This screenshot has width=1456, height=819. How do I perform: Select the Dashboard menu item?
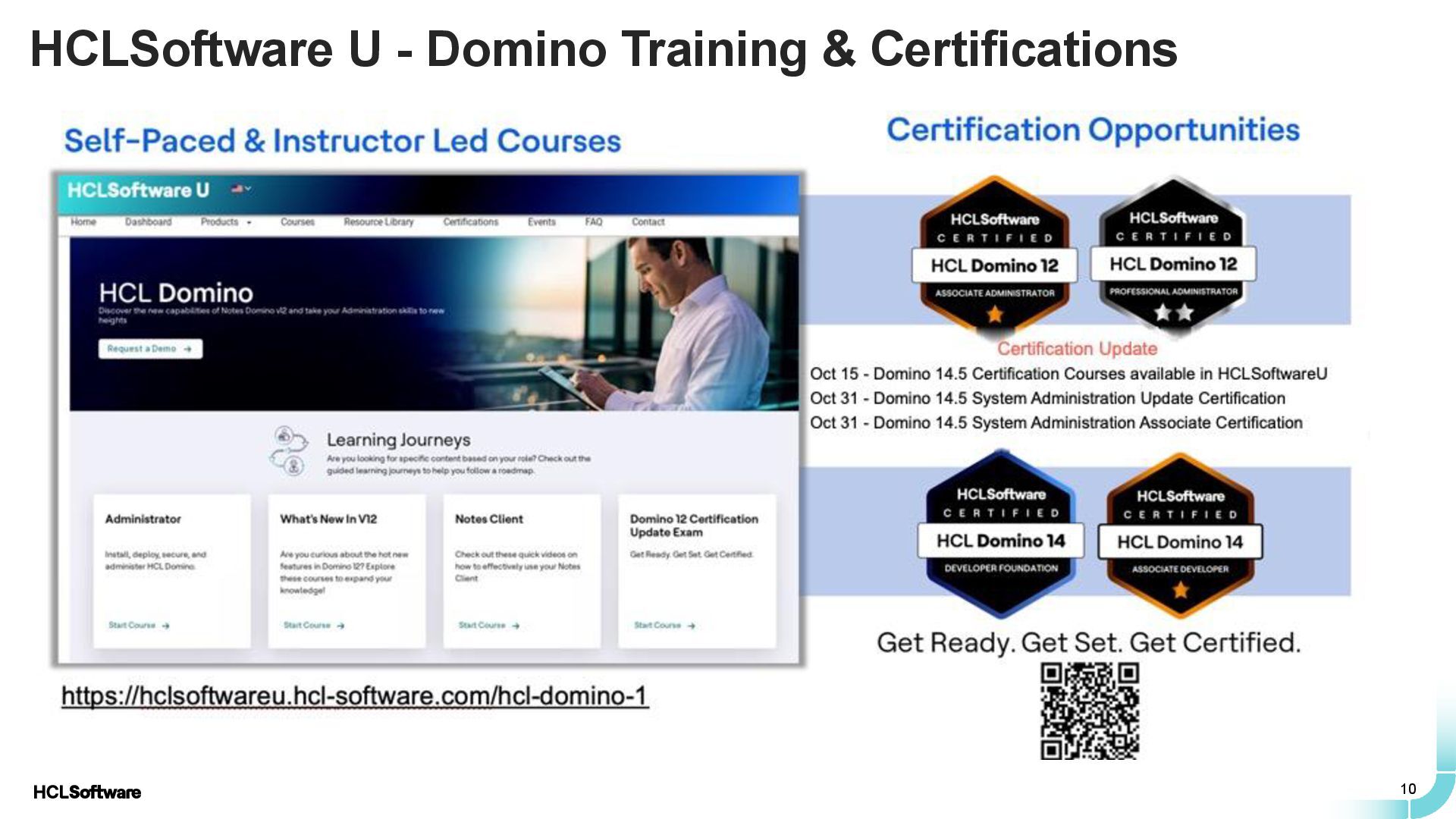coord(148,222)
